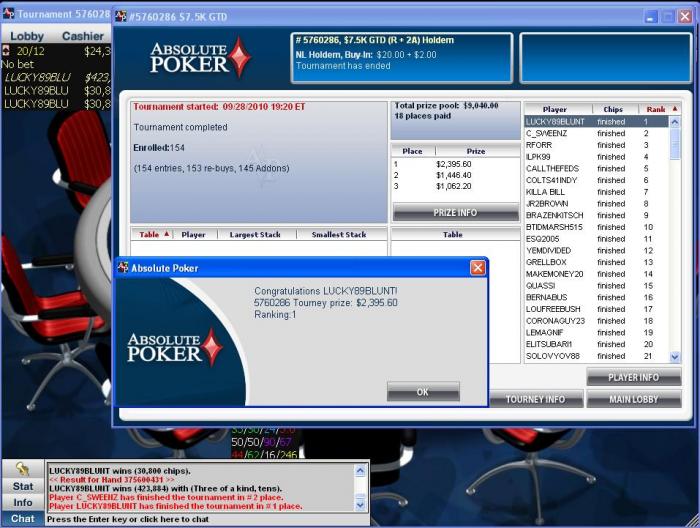The height and width of the screenshot is (528, 700).
Task: Click the Absolute Poker logo in lobby header
Action: tap(200, 58)
